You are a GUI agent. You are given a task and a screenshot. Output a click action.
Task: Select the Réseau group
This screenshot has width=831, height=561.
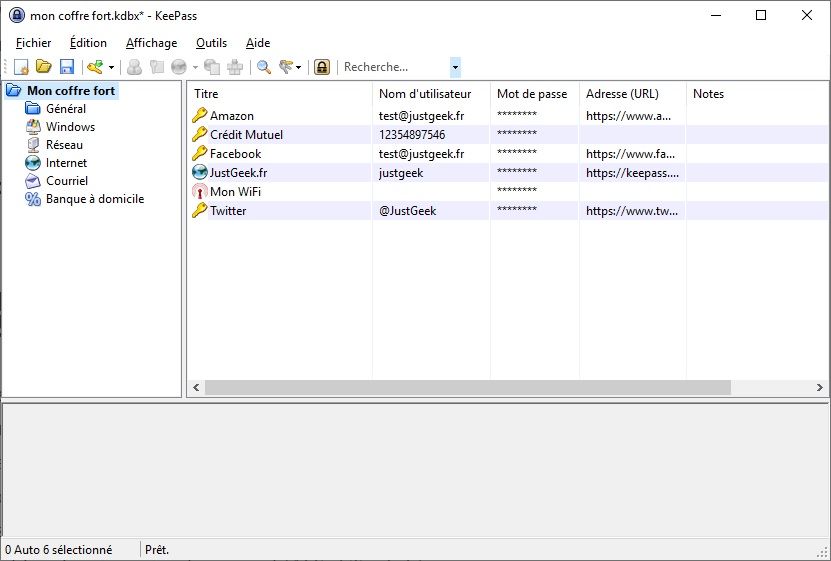pos(64,145)
